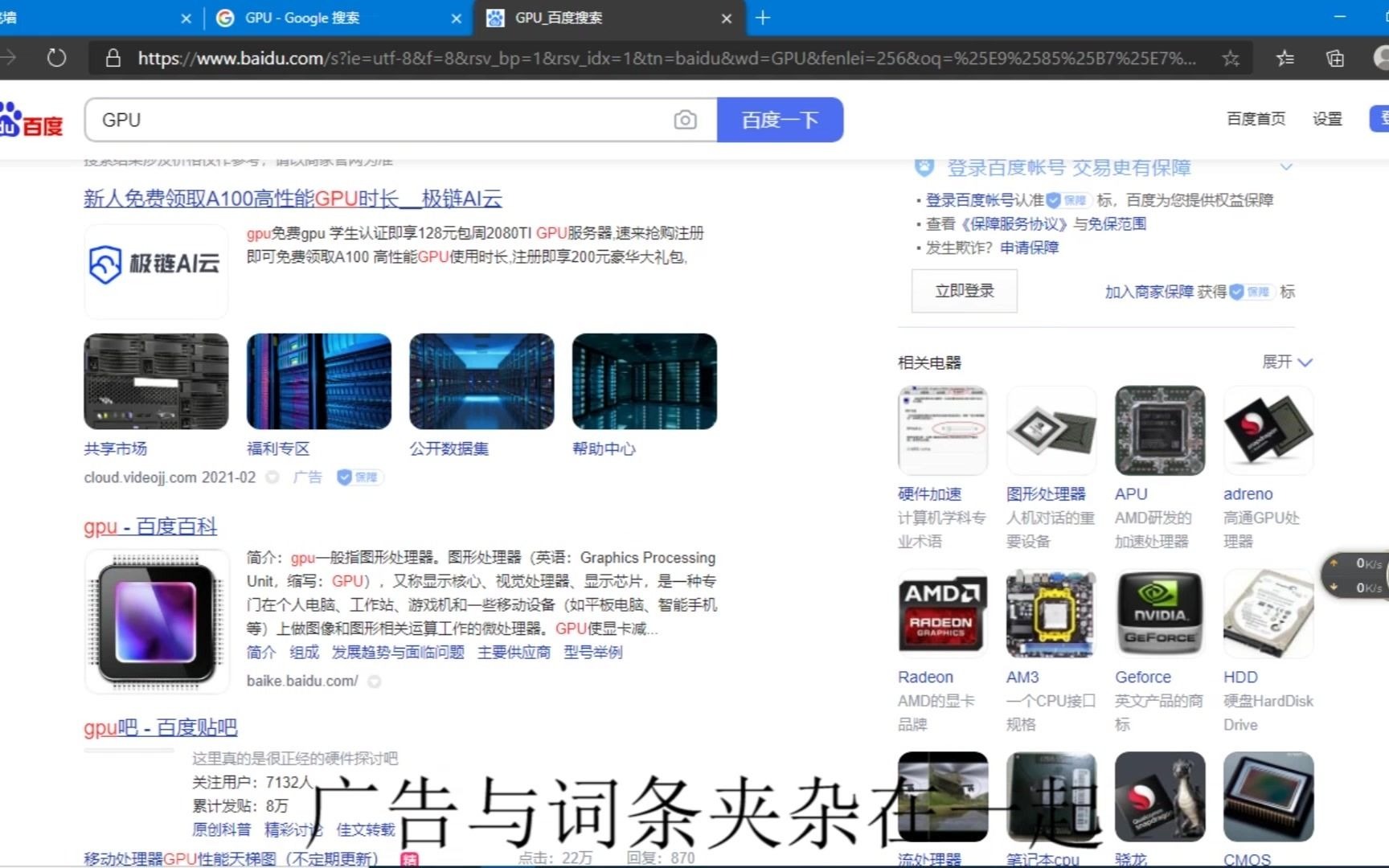Screen dimensions: 1389x868
Task: Open the 极链AI云 ad headline link
Action: (293, 199)
